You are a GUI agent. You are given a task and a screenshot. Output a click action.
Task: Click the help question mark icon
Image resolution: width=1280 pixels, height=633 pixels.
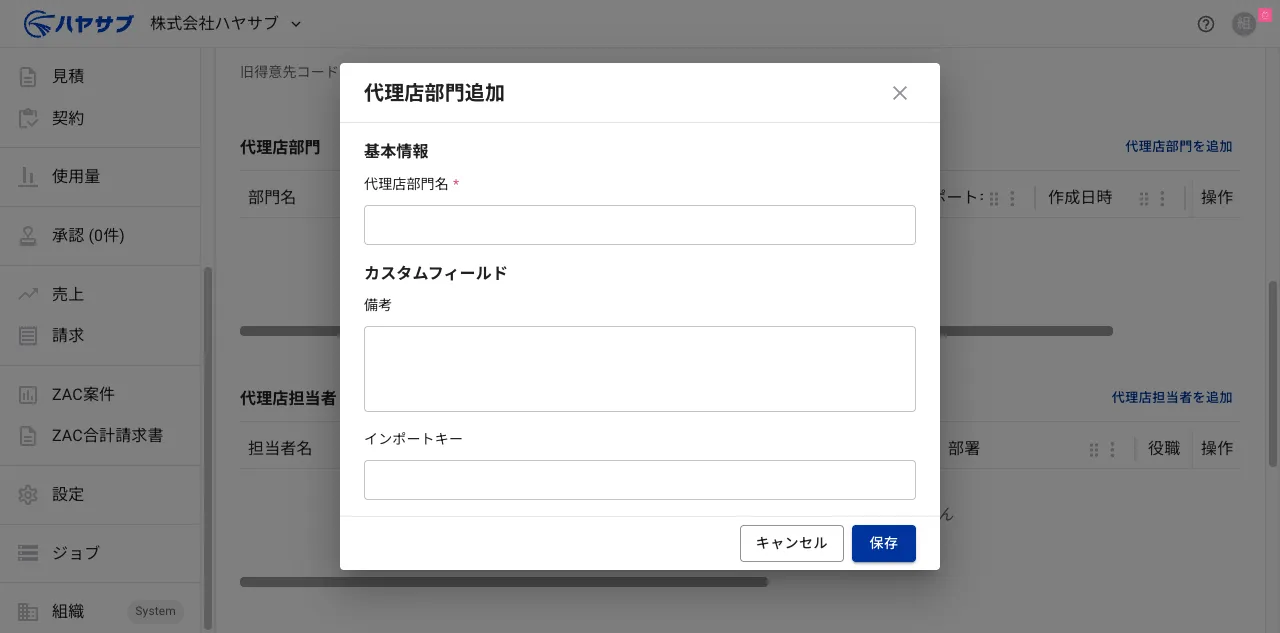click(x=1206, y=24)
